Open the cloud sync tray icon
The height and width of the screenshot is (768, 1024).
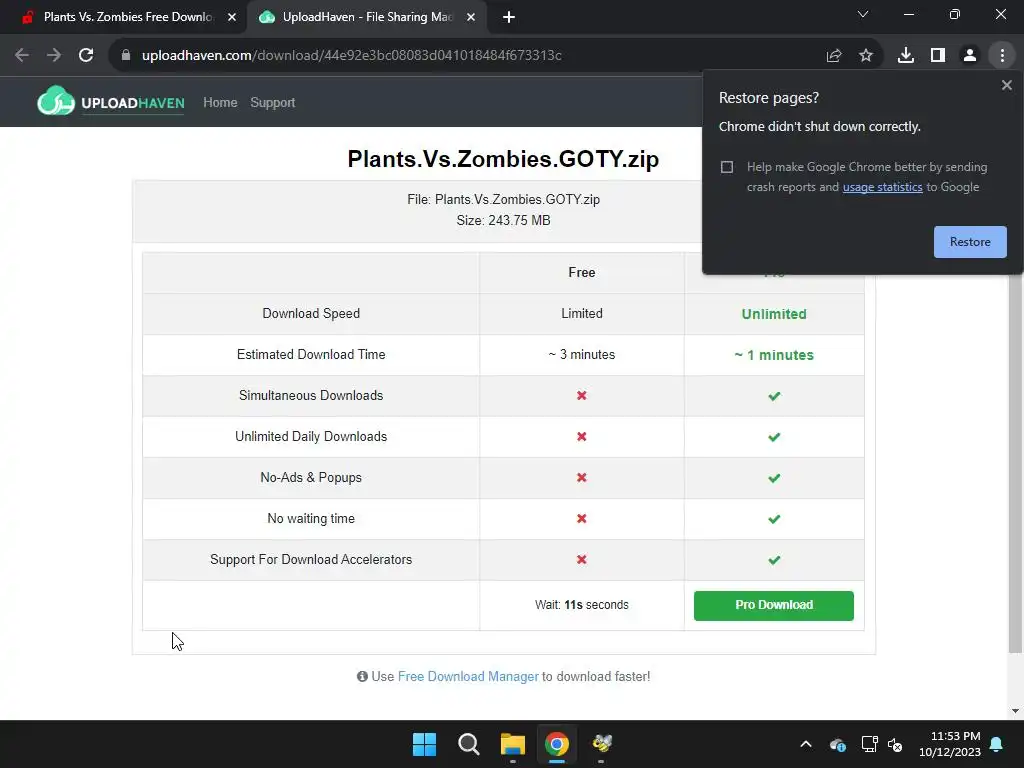pyautogui.click(x=838, y=744)
